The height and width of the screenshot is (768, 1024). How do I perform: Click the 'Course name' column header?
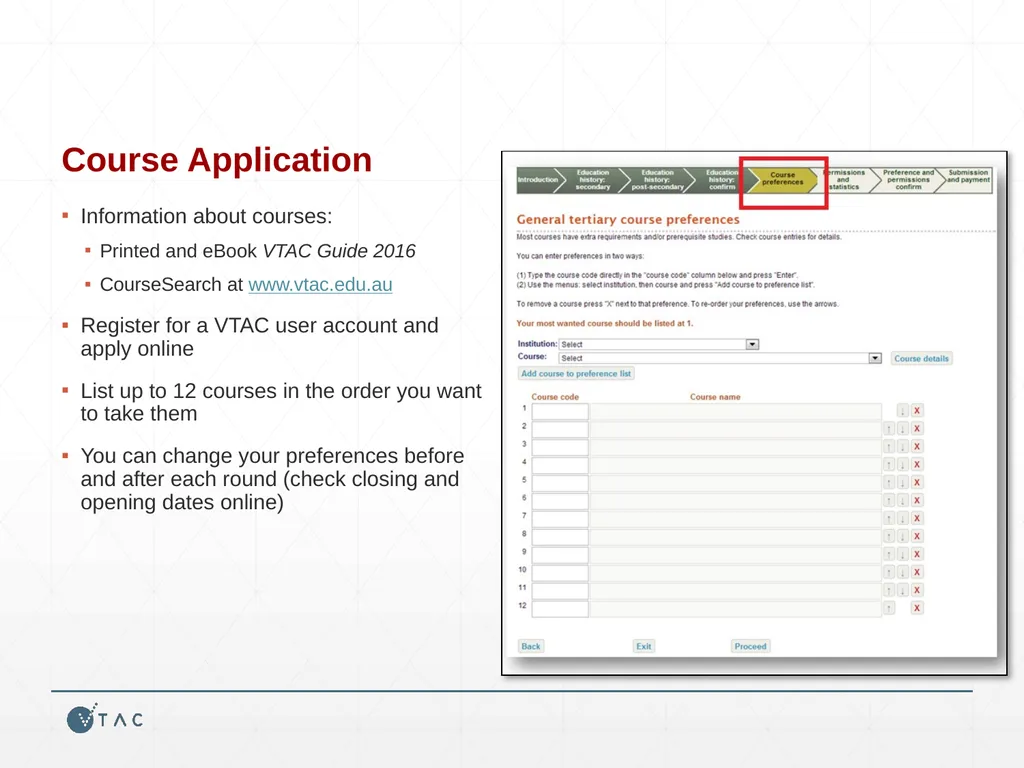pyautogui.click(x=715, y=397)
